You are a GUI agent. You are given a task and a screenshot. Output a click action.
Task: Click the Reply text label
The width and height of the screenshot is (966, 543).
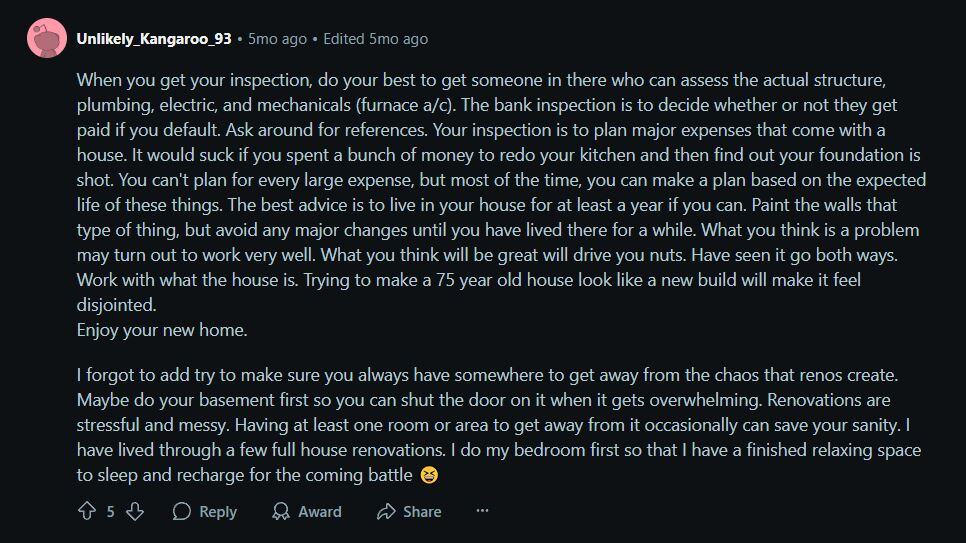tap(218, 512)
